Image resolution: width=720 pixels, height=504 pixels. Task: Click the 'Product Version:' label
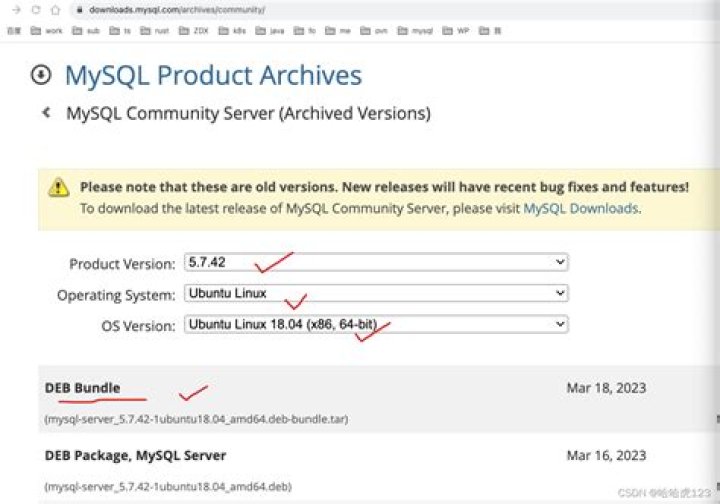(x=122, y=264)
